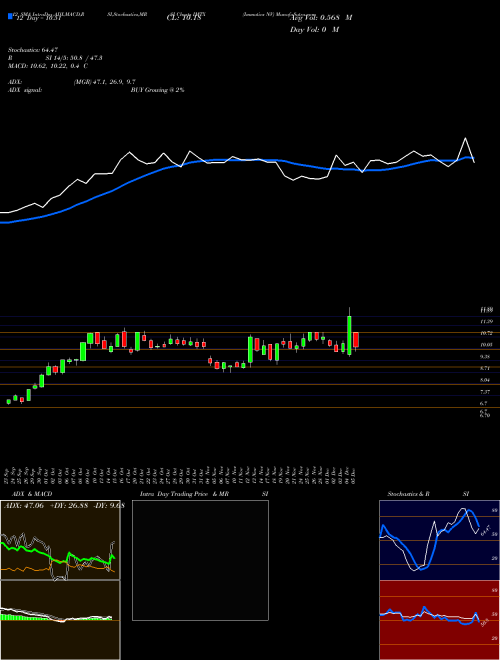This screenshot has width=500, height=660.
Task: Click the tall green candlestick with the highest wick
Action: coord(349,333)
